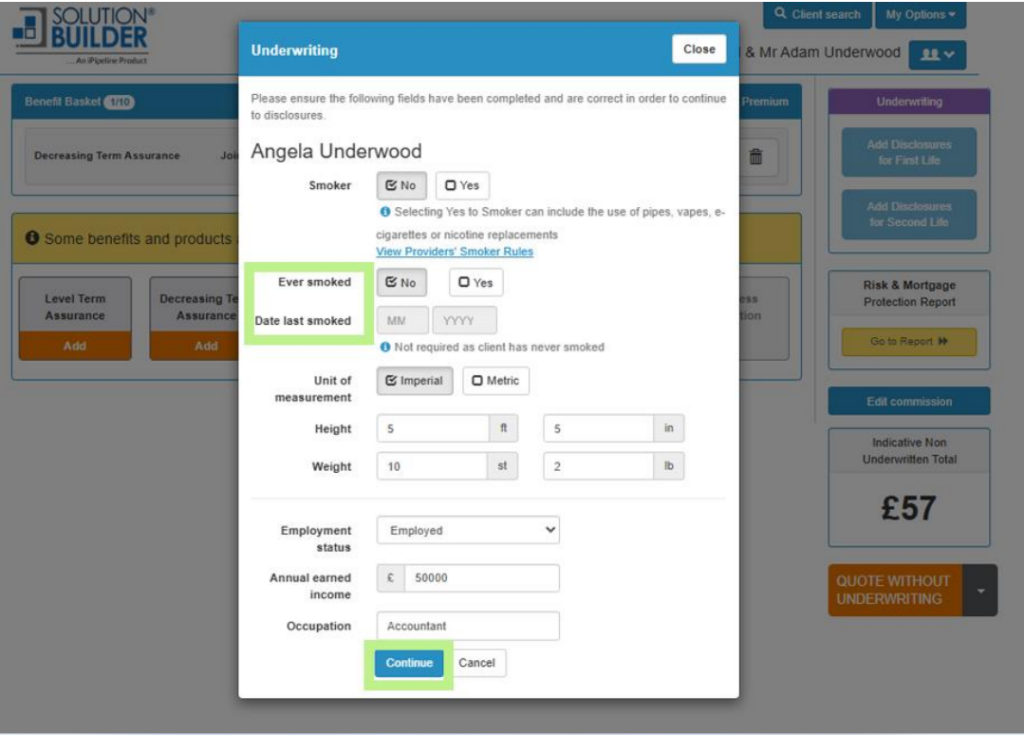Choose Metric unit of measurement

pos(496,381)
